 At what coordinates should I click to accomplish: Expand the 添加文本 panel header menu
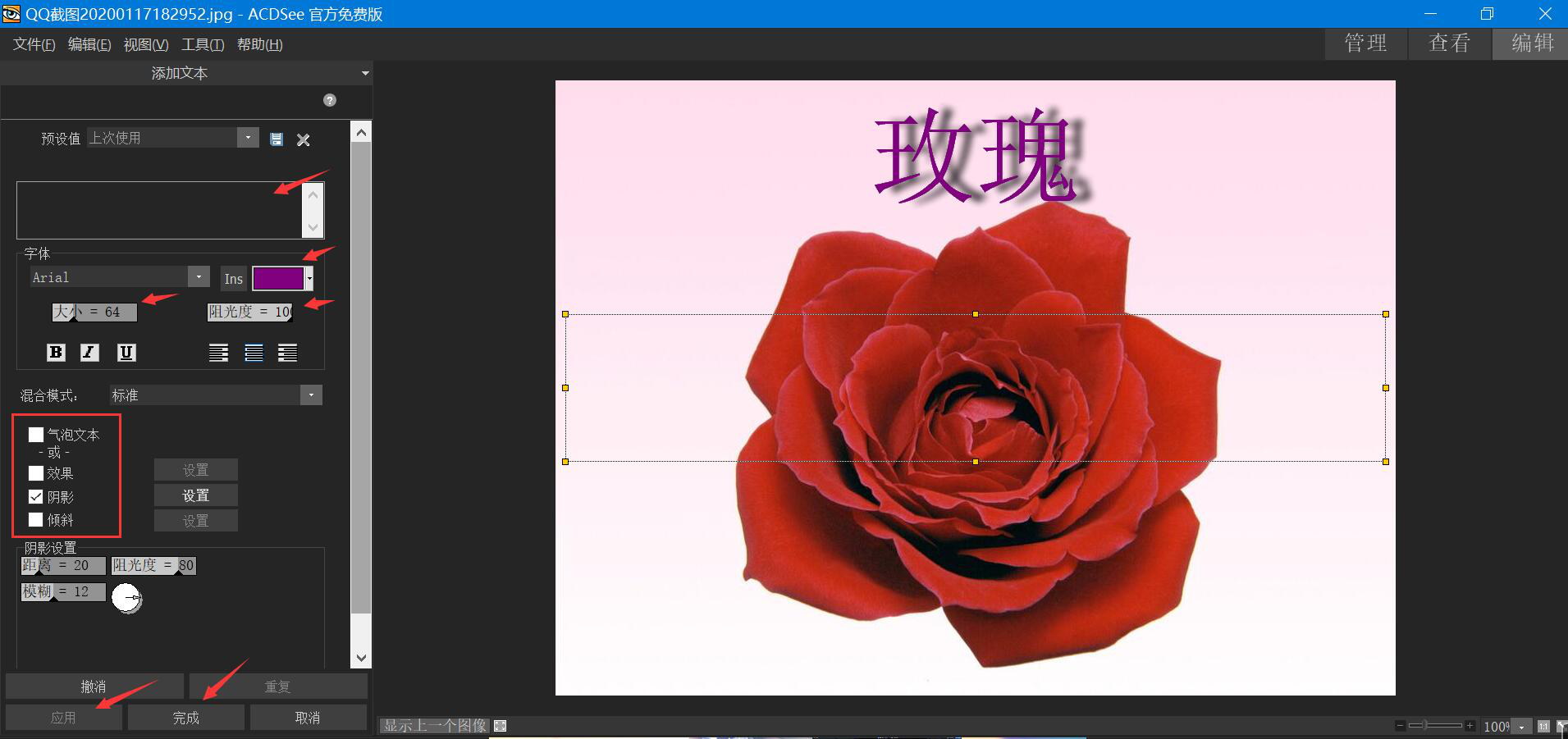coord(365,73)
